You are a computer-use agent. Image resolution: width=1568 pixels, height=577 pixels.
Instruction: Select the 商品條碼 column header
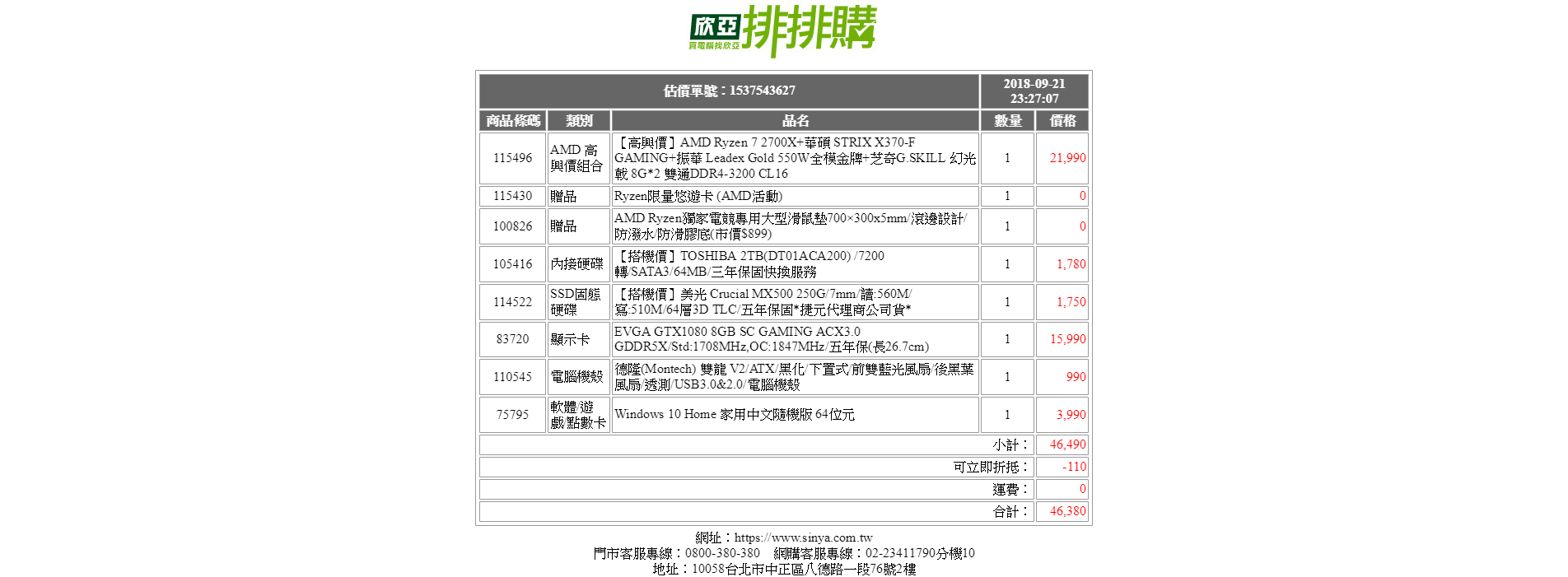point(512,121)
